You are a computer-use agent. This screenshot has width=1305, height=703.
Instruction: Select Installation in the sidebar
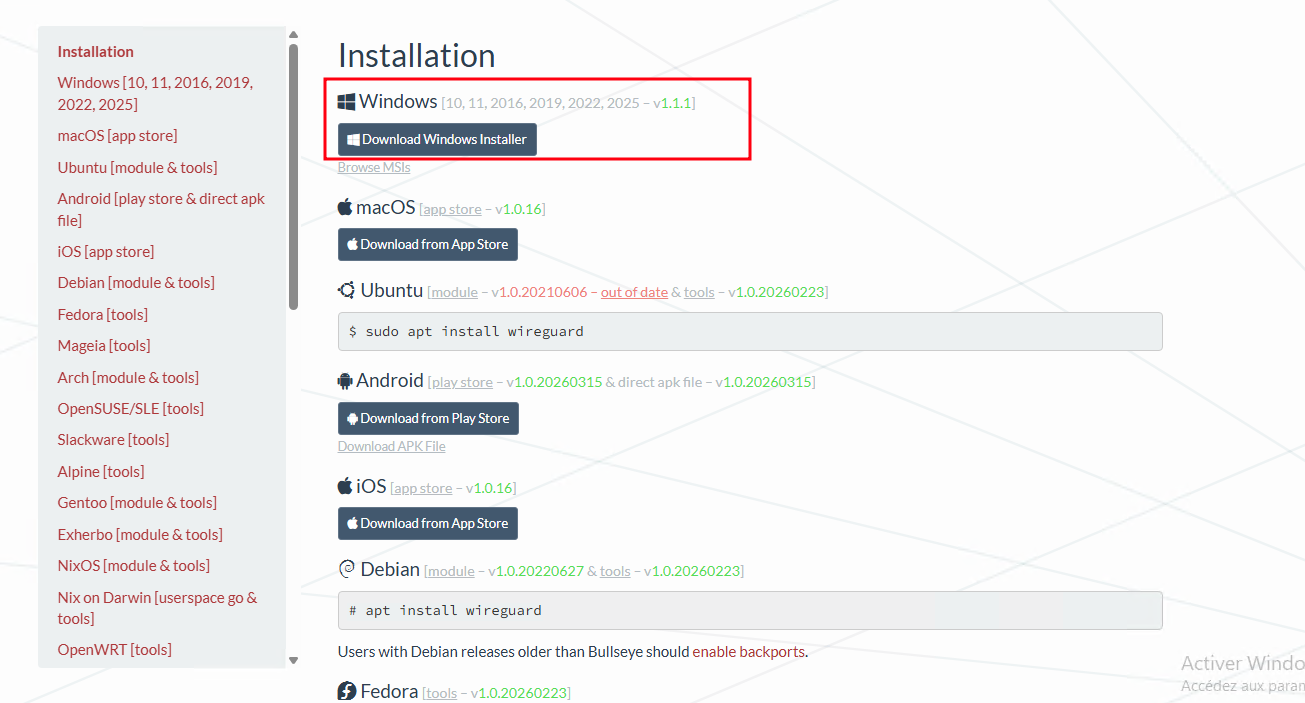point(96,52)
